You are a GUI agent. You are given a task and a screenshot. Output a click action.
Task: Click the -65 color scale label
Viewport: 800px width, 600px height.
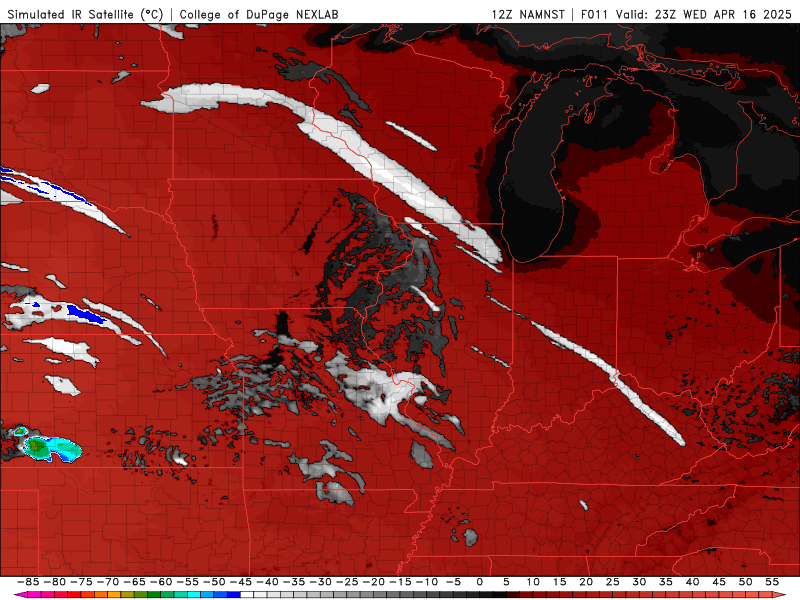[x=133, y=582]
